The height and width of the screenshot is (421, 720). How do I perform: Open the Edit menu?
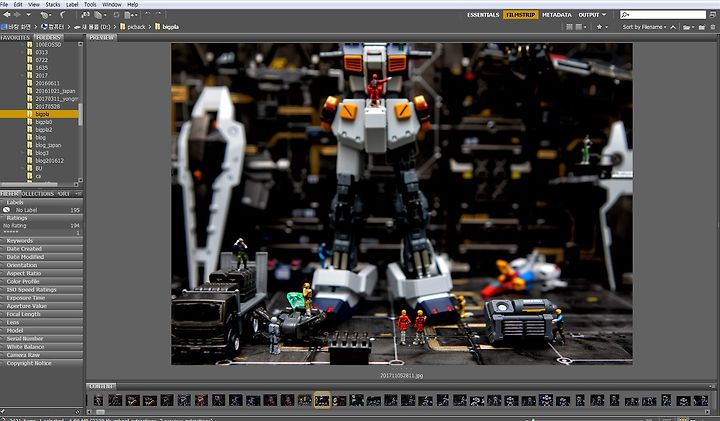18,5
